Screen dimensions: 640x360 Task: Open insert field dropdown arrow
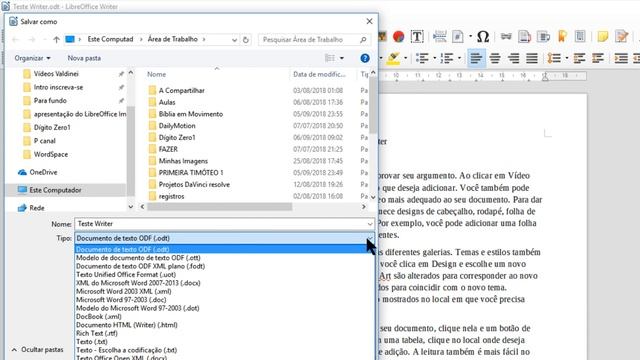(x=470, y=37)
